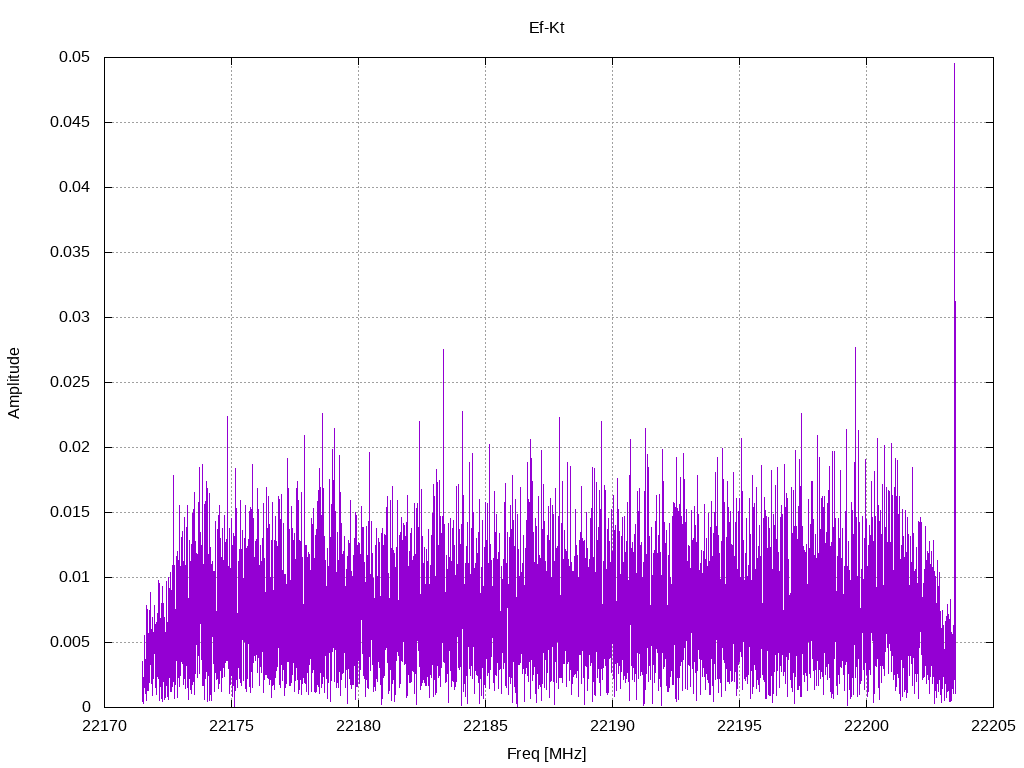Click the y-axis value 0.005
The width and height of the screenshot is (1024, 768).
point(70,642)
